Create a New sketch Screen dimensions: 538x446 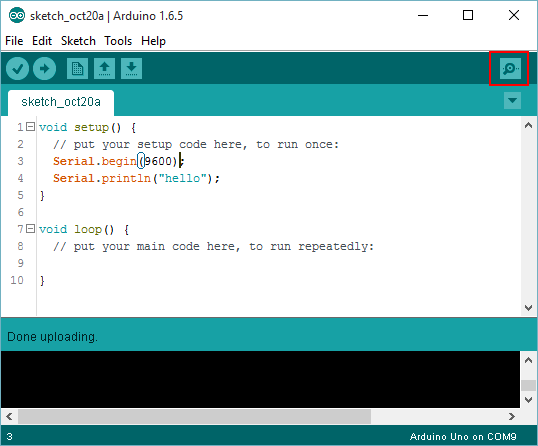77,69
